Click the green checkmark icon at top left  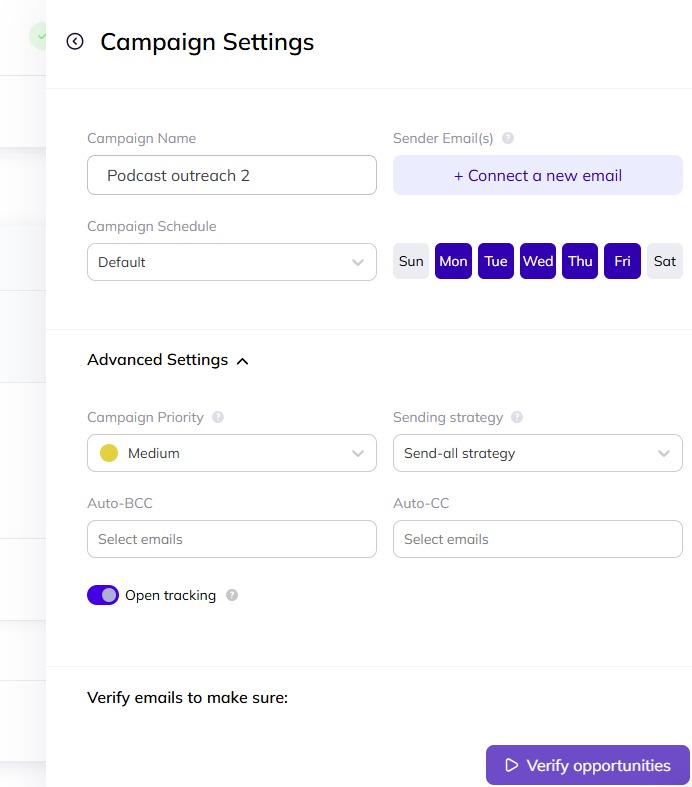pyautogui.click(x=40, y=36)
